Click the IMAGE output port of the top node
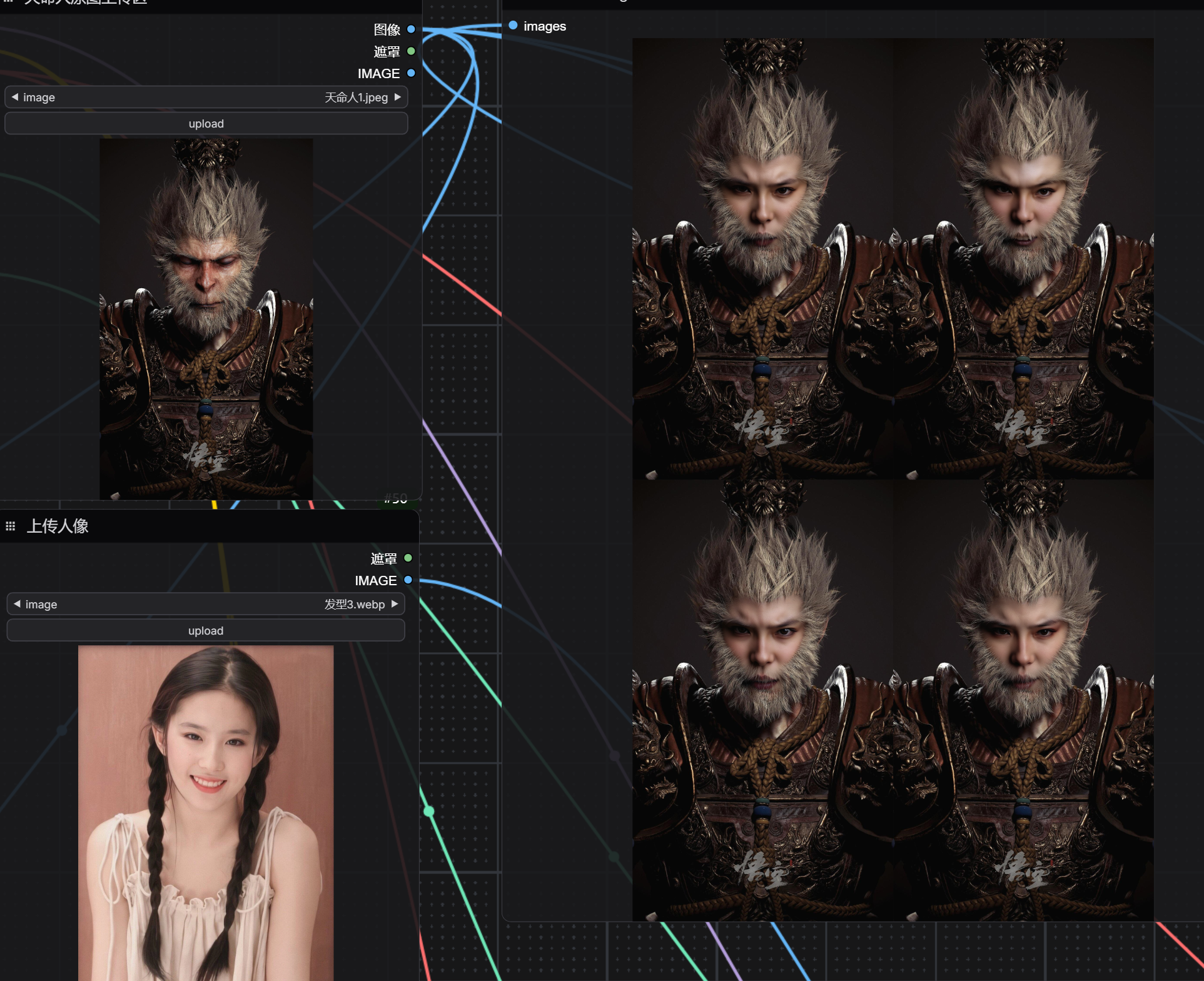The width and height of the screenshot is (1204, 981). 411,73
